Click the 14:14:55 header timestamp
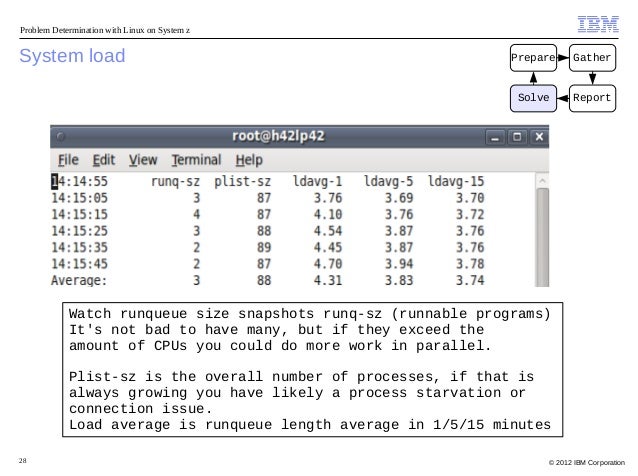Image resolution: width=638 pixels, height=476 pixels. [79, 181]
